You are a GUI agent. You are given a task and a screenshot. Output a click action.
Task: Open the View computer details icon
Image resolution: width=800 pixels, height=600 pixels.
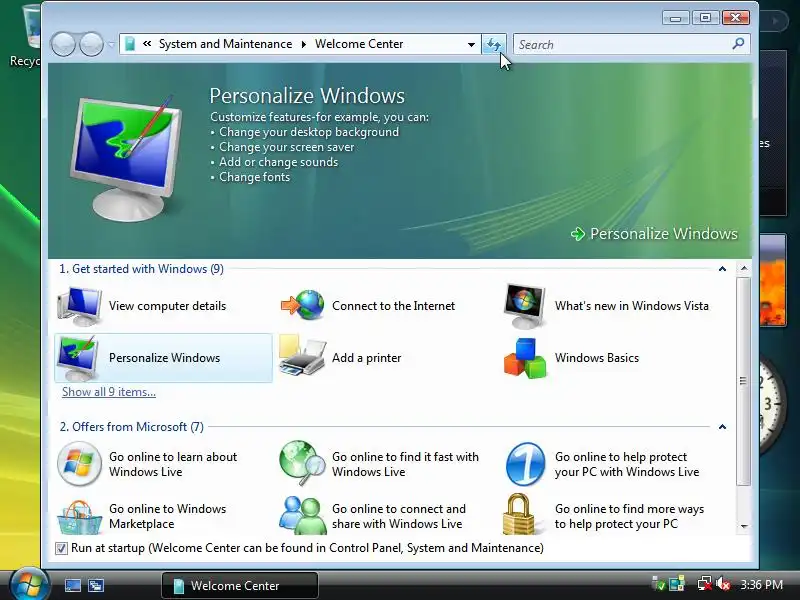coord(79,306)
